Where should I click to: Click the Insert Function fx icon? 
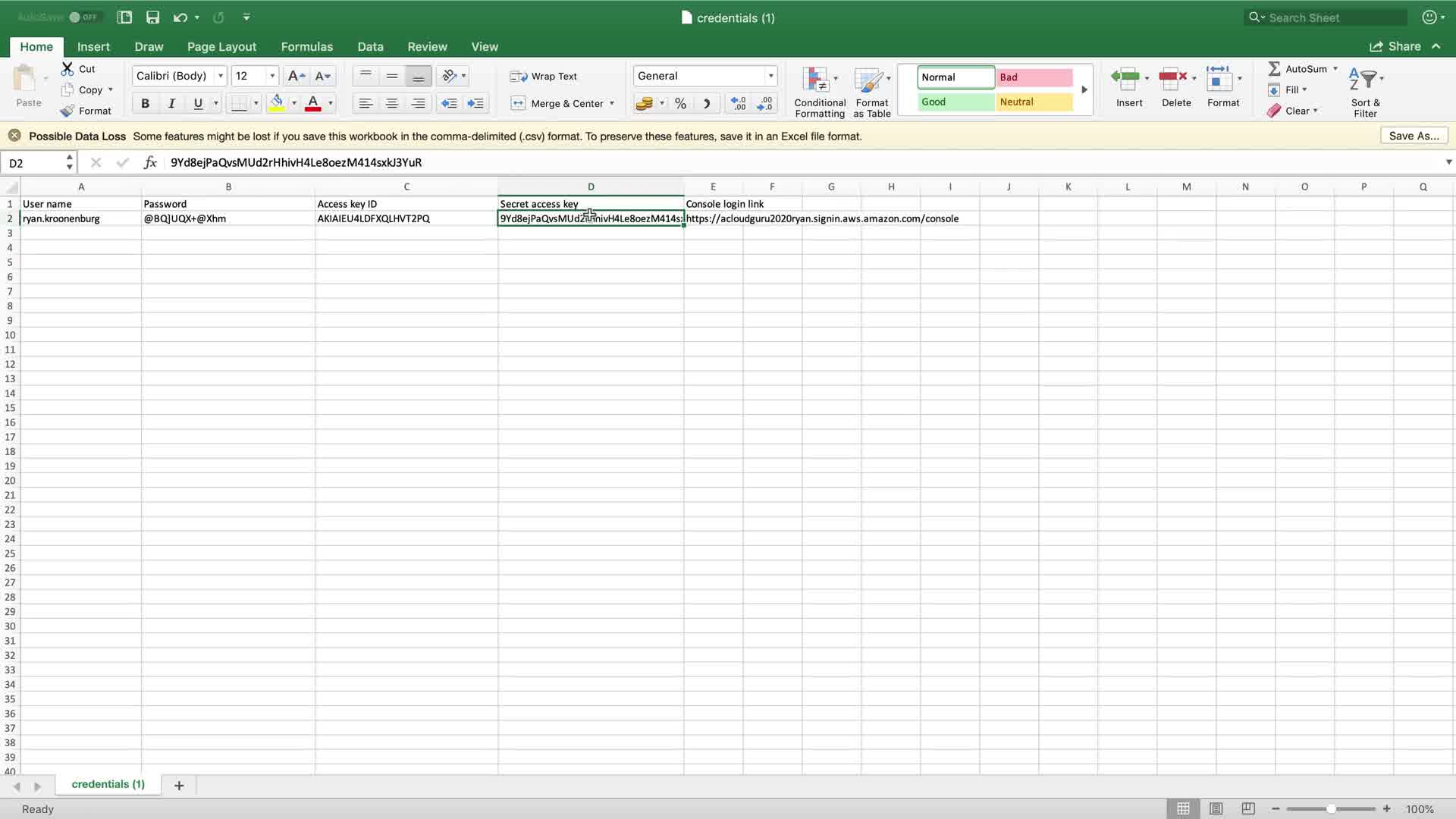pos(150,162)
